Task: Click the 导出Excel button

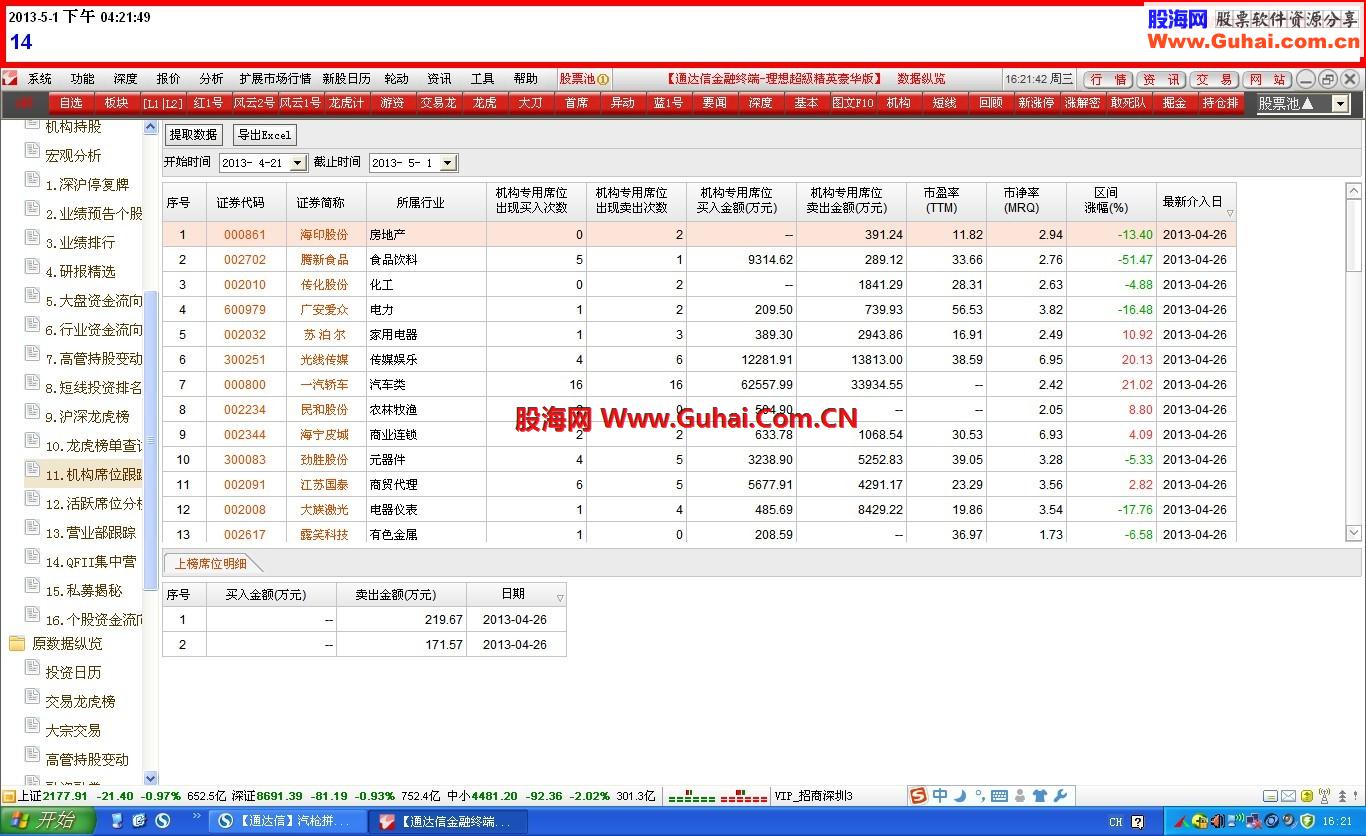Action: (265, 135)
